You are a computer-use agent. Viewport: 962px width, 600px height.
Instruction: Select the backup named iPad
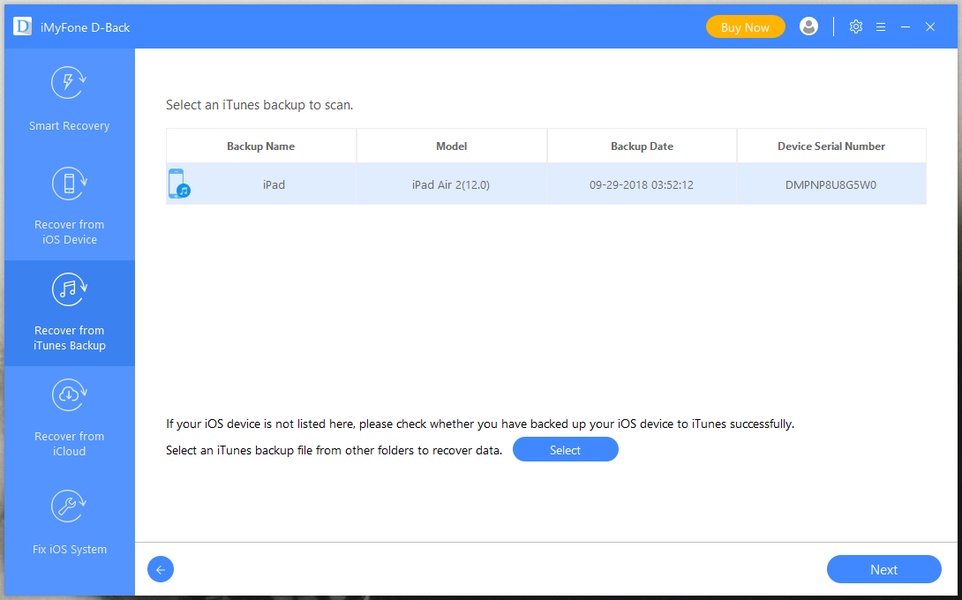pyautogui.click(x=274, y=185)
